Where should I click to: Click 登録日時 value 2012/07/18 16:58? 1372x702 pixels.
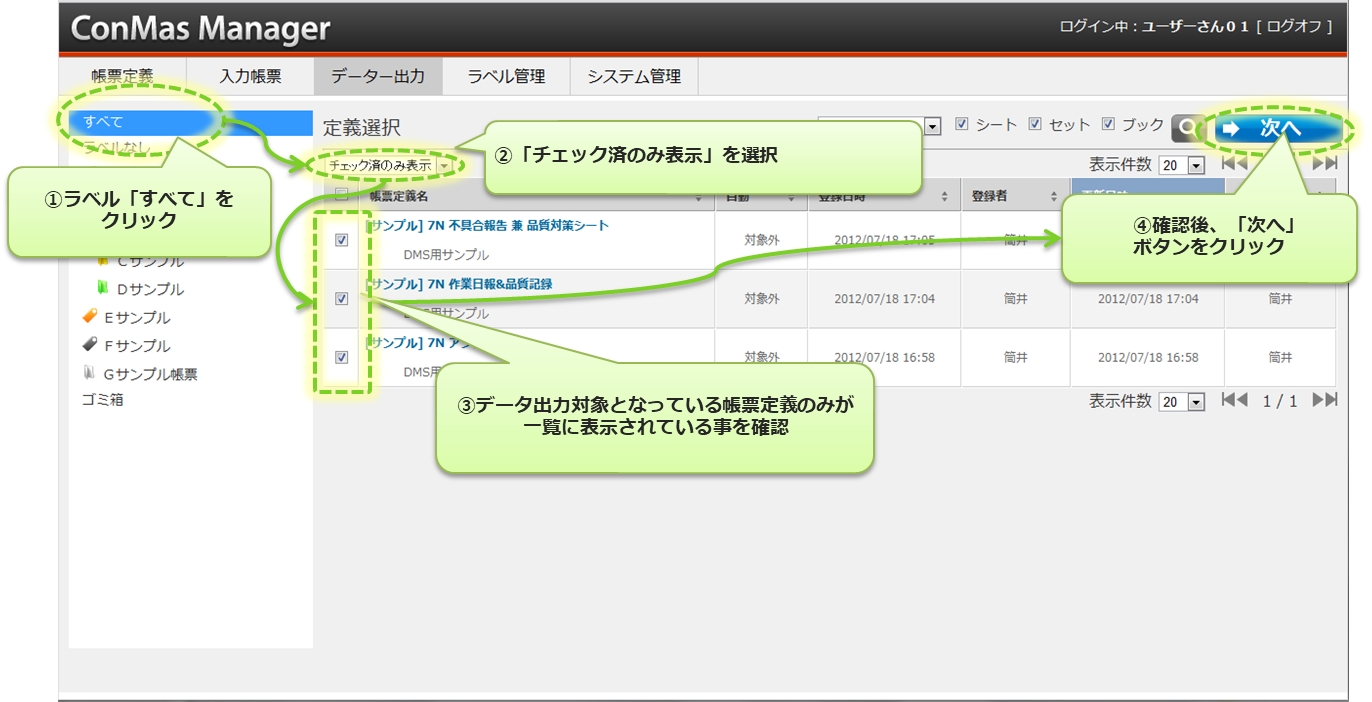pyautogui.click(x=885, y=357)
